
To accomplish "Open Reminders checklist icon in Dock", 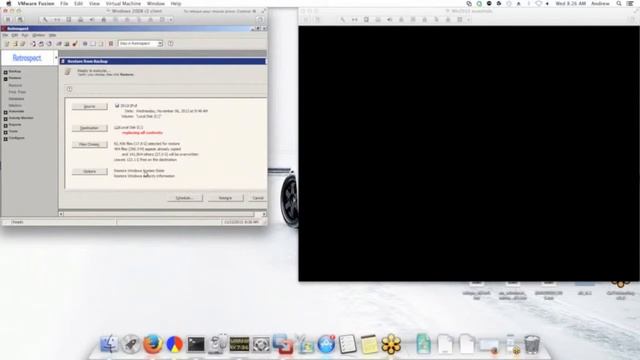I will (348, 344).
